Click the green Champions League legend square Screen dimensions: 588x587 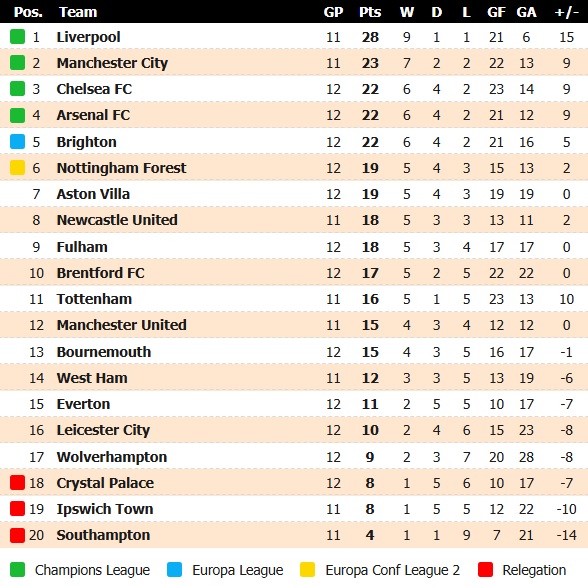tap(17, 569)
